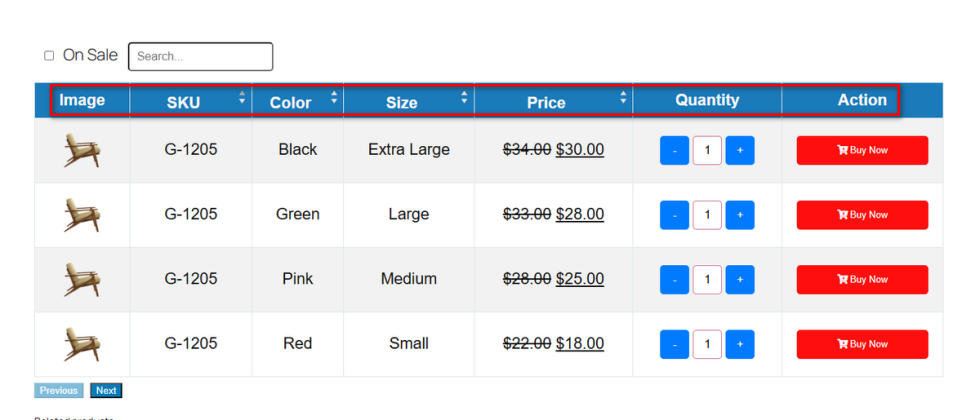Click Buy Now for the Green variant

(862, 215)
